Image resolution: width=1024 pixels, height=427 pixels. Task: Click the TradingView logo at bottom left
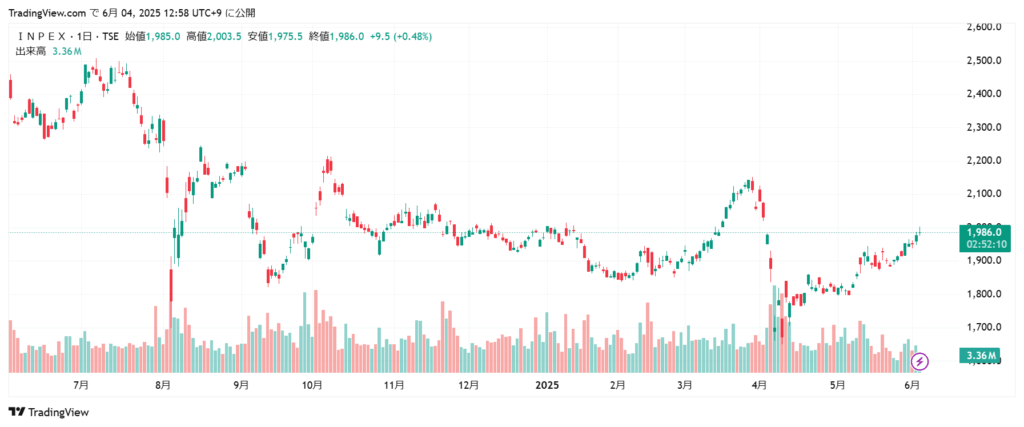pos(48,412)
